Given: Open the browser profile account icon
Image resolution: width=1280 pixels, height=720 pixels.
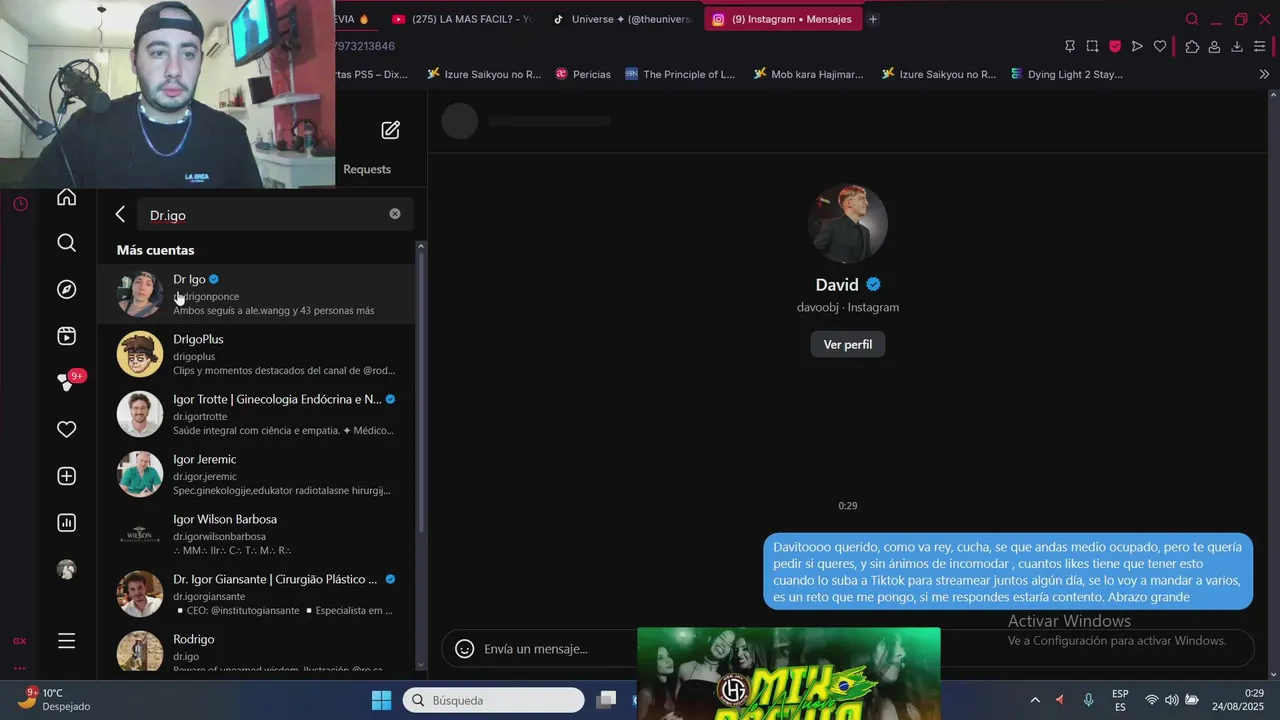Looking at the screenshot, I should point(1214,46).
